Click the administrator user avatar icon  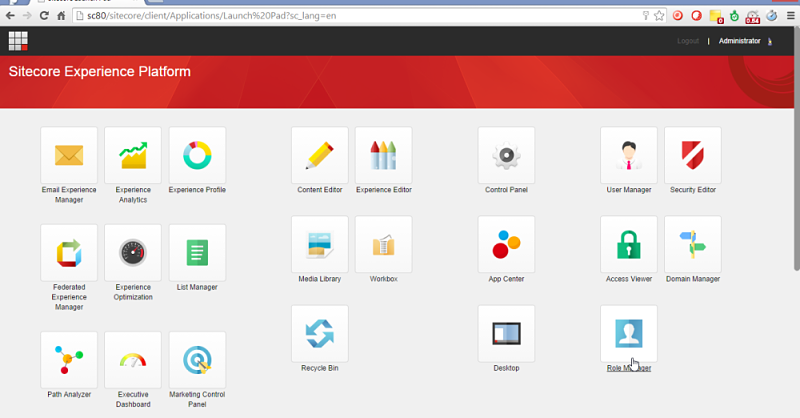pyautogui.click(x=770, y=41)
